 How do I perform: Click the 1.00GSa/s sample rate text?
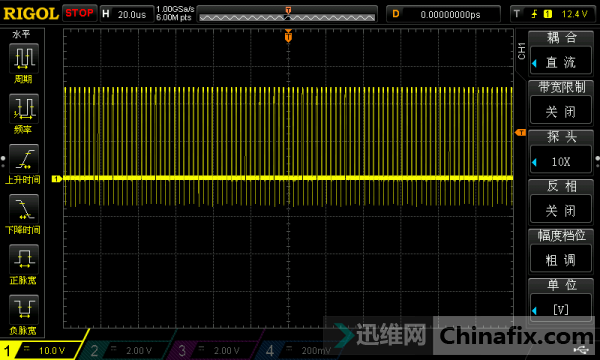pyautogui.click(x=175, y=9)
